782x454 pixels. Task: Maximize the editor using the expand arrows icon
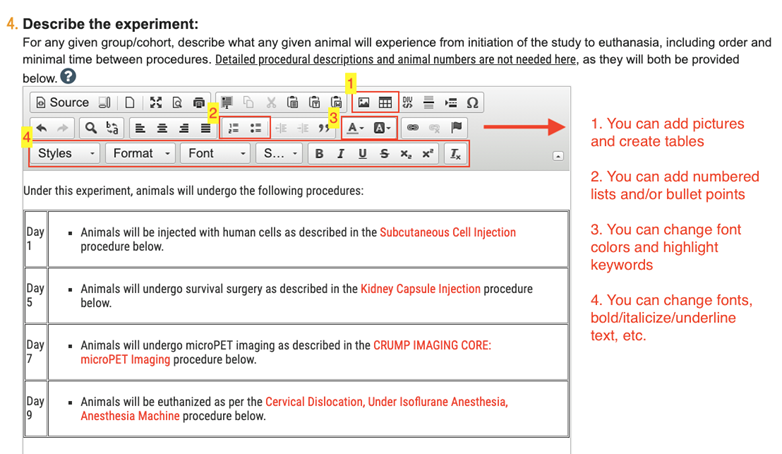[x=156, y=102]
